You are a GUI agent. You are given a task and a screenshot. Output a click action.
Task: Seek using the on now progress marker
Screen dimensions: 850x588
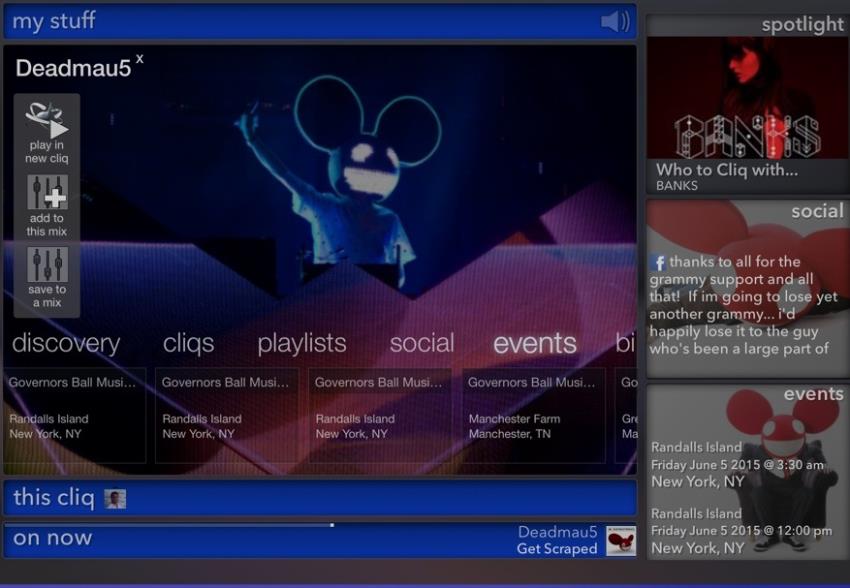[x=332, y=525]
